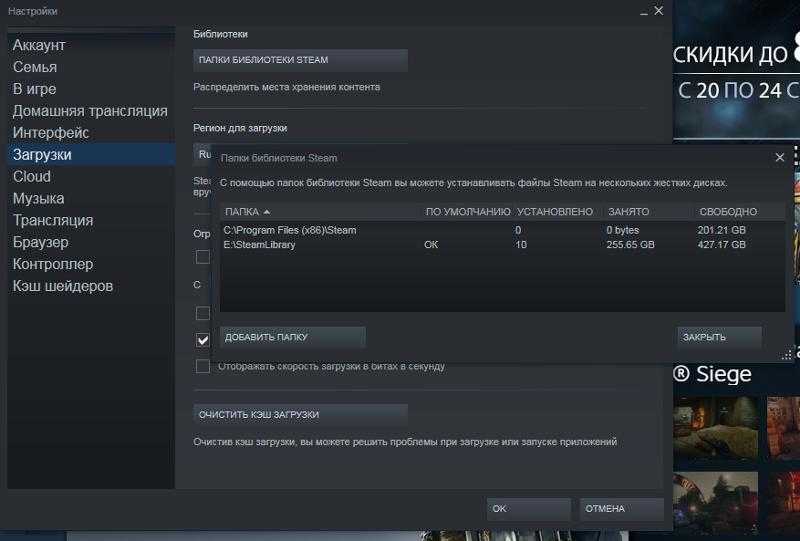Open the Аккаунт settings section
Screen dimensions: 800x541
(39, 45)
